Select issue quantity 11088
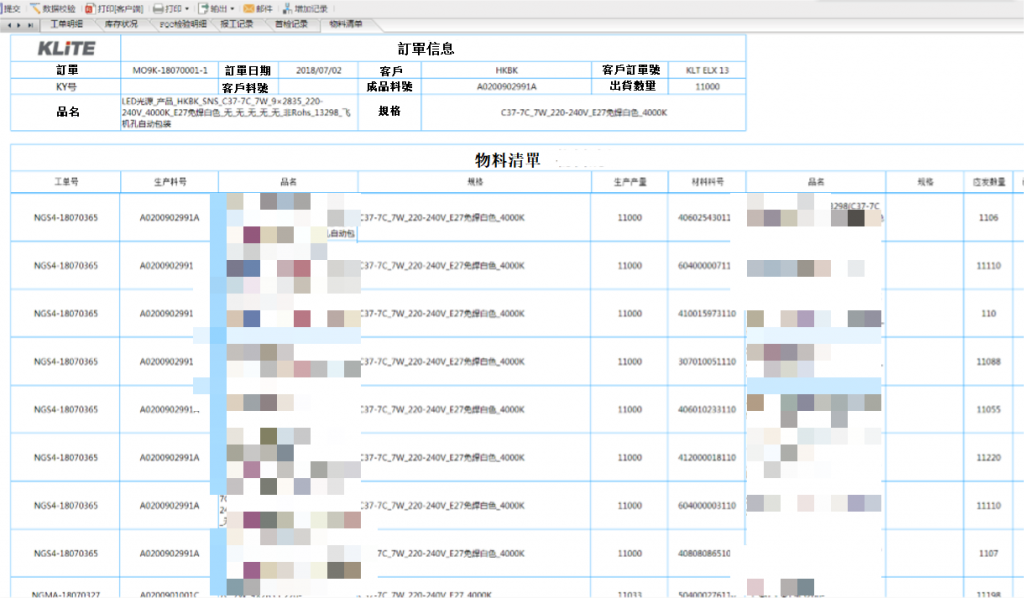 pos(988,362)
